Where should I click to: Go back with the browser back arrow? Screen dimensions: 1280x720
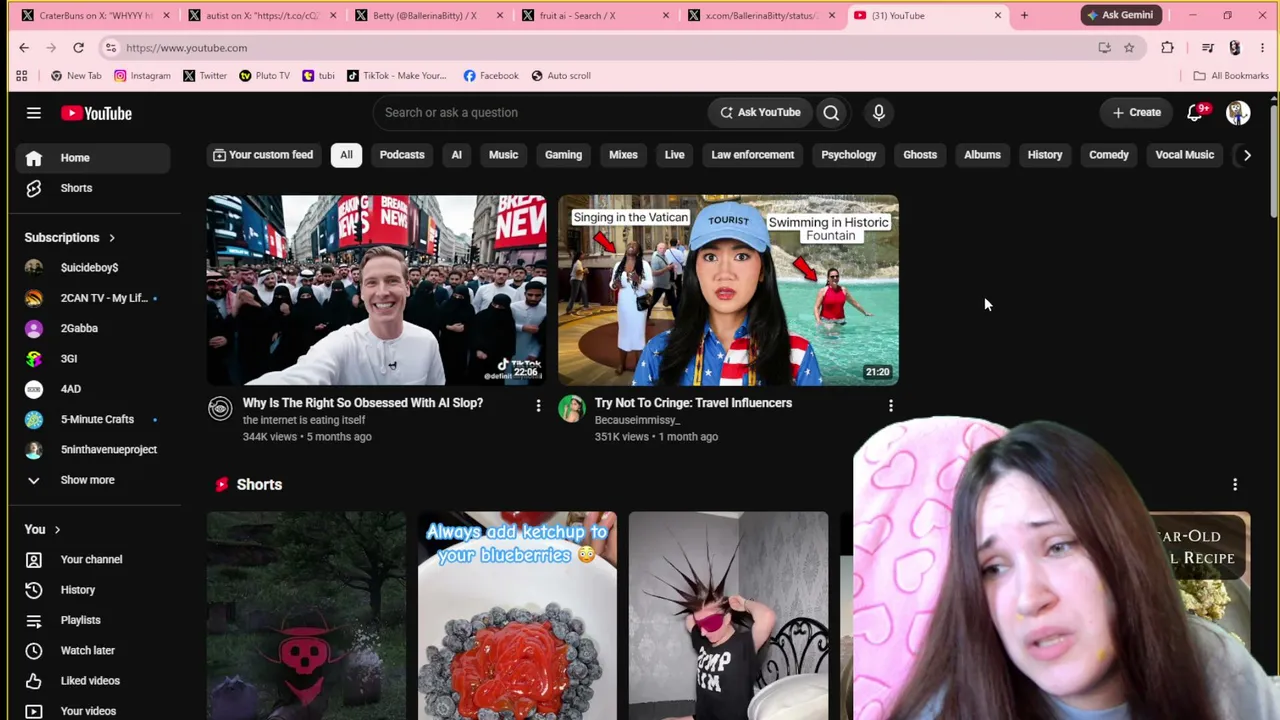pos(24,48)
